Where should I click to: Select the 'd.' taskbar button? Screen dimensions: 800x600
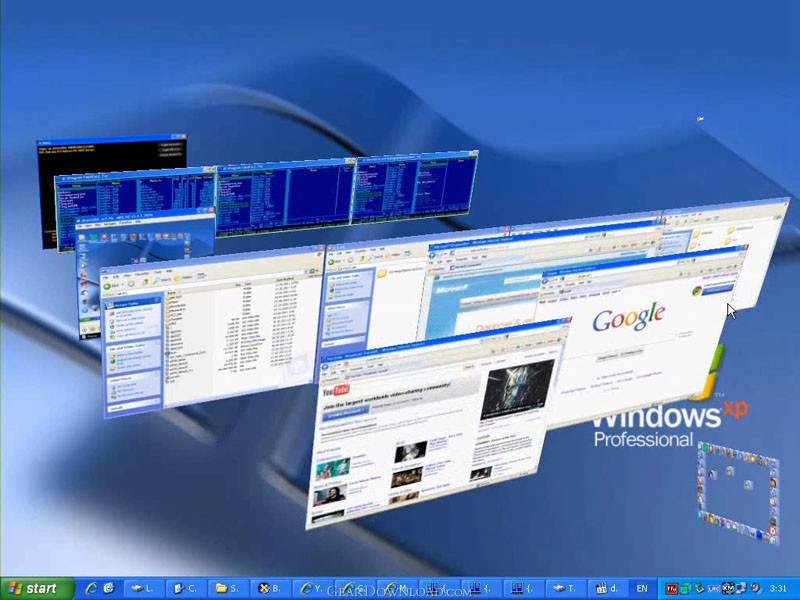[x=608, y=588]
